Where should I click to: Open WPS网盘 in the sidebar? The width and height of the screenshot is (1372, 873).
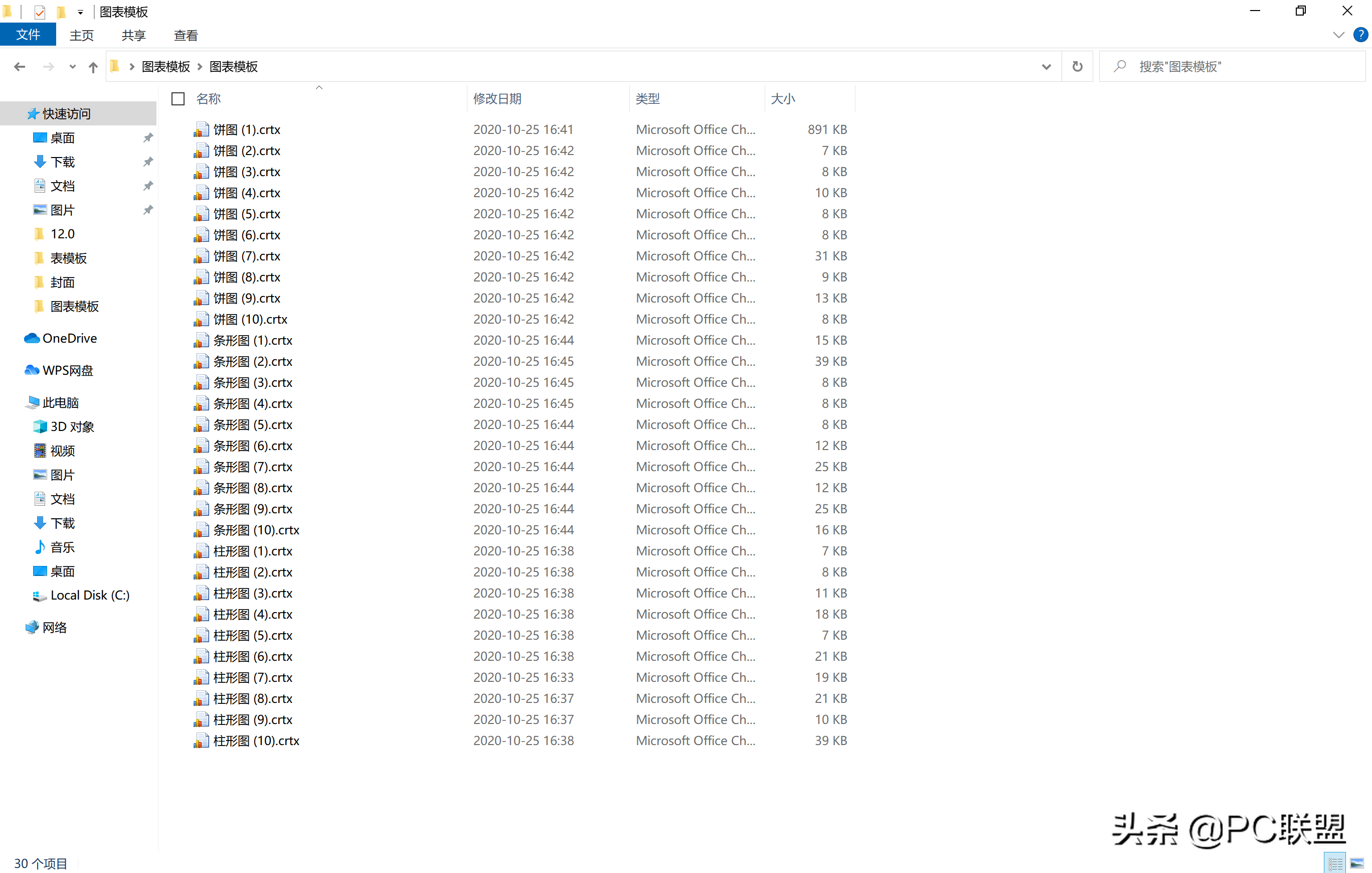tap(67, 370)
